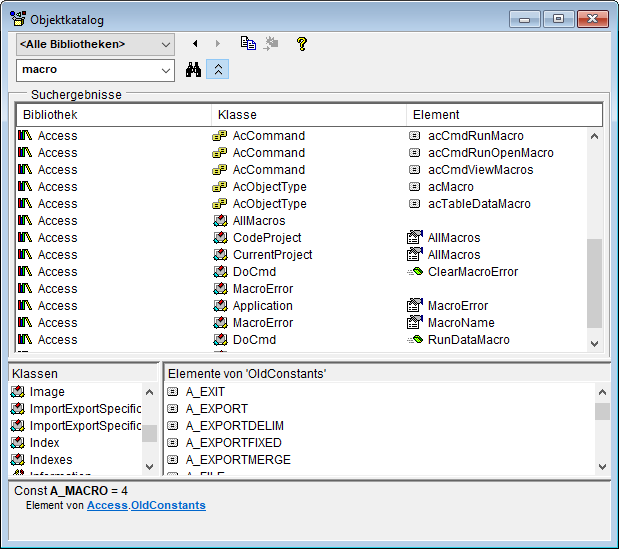Open the OldConstants link in details
This screenshot has width=619, height=549.
(x=168, y=506)
